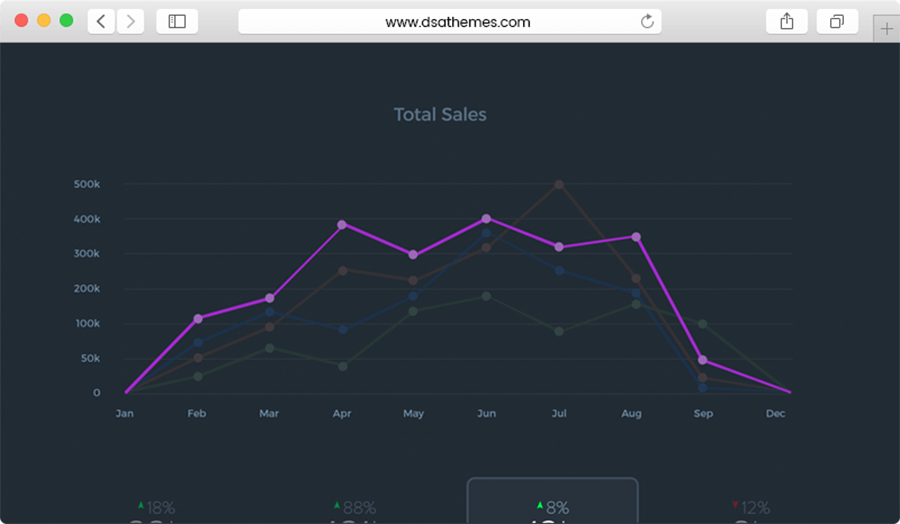
Task: Click the Total Sales chart title
Action: (x=440, y=115)
